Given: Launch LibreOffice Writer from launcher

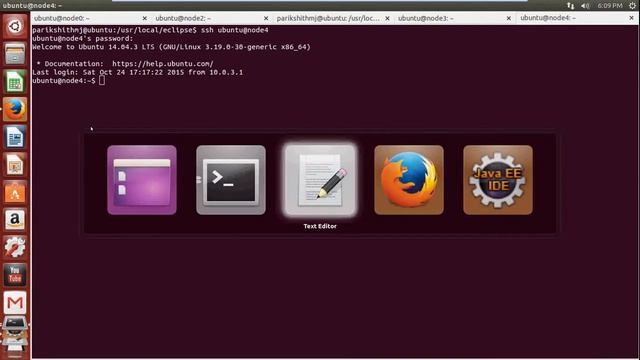Looking at the screenshot, I should (15, 137).
